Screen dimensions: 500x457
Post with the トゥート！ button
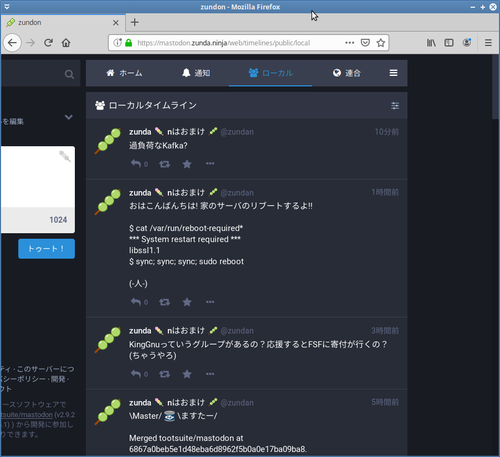(46, 249)
